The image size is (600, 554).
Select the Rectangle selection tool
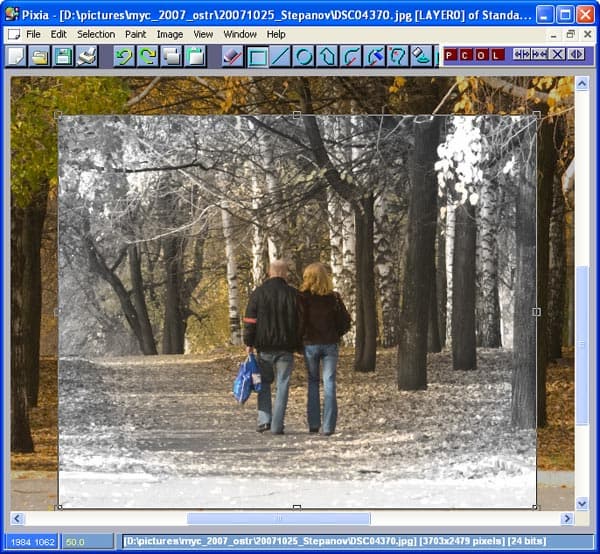(x=257, y=57)
